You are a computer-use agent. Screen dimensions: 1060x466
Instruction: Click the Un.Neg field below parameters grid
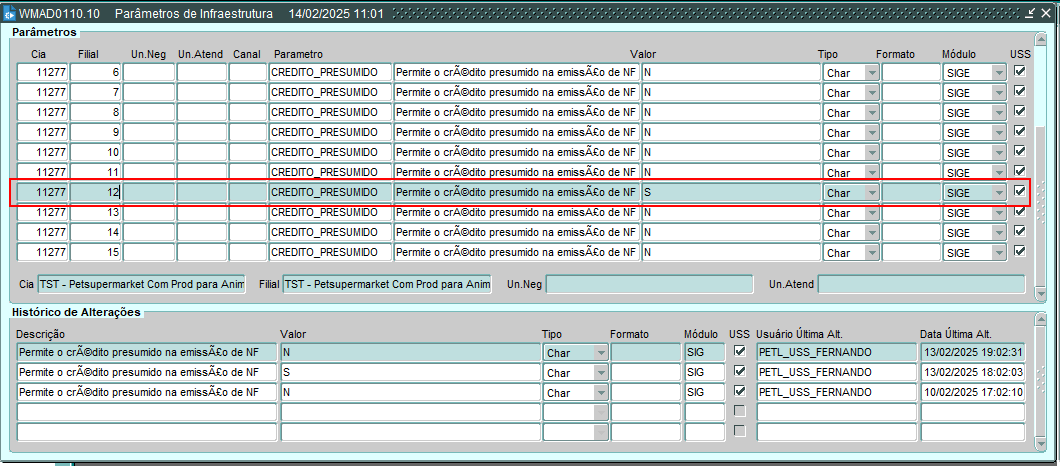(x=649, y=285)
